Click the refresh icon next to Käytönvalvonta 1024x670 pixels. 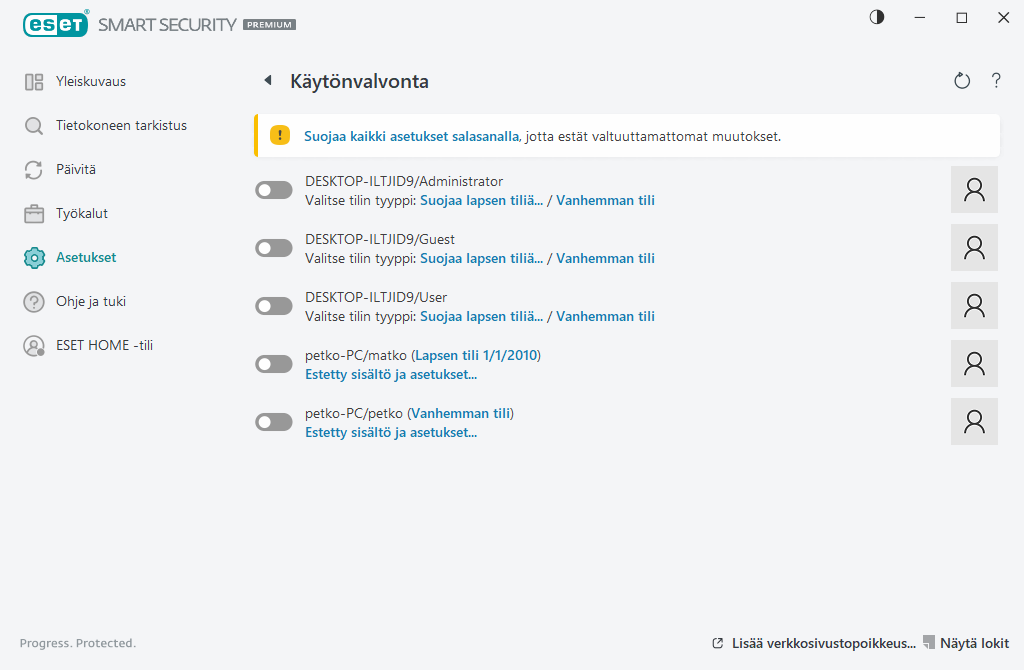tap(962, 81)
